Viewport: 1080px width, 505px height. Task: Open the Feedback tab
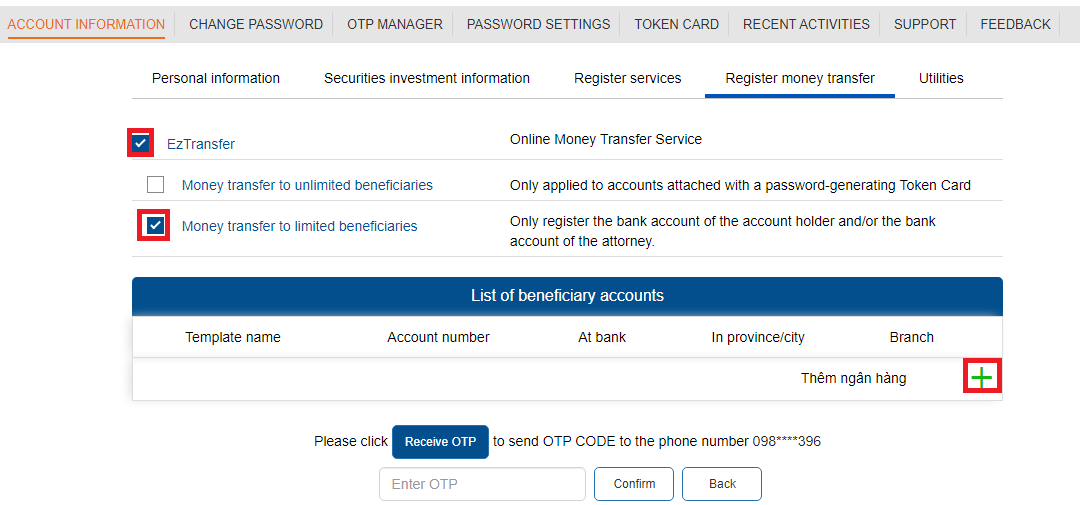tap(1015, 24)
